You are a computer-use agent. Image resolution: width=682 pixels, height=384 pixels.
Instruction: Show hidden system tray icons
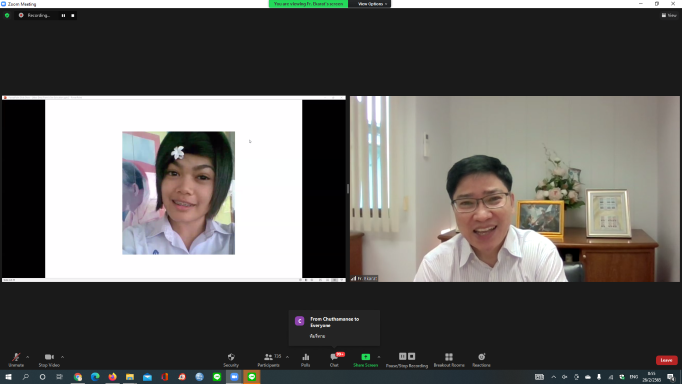pyautogui.click(x=553, y=377)
